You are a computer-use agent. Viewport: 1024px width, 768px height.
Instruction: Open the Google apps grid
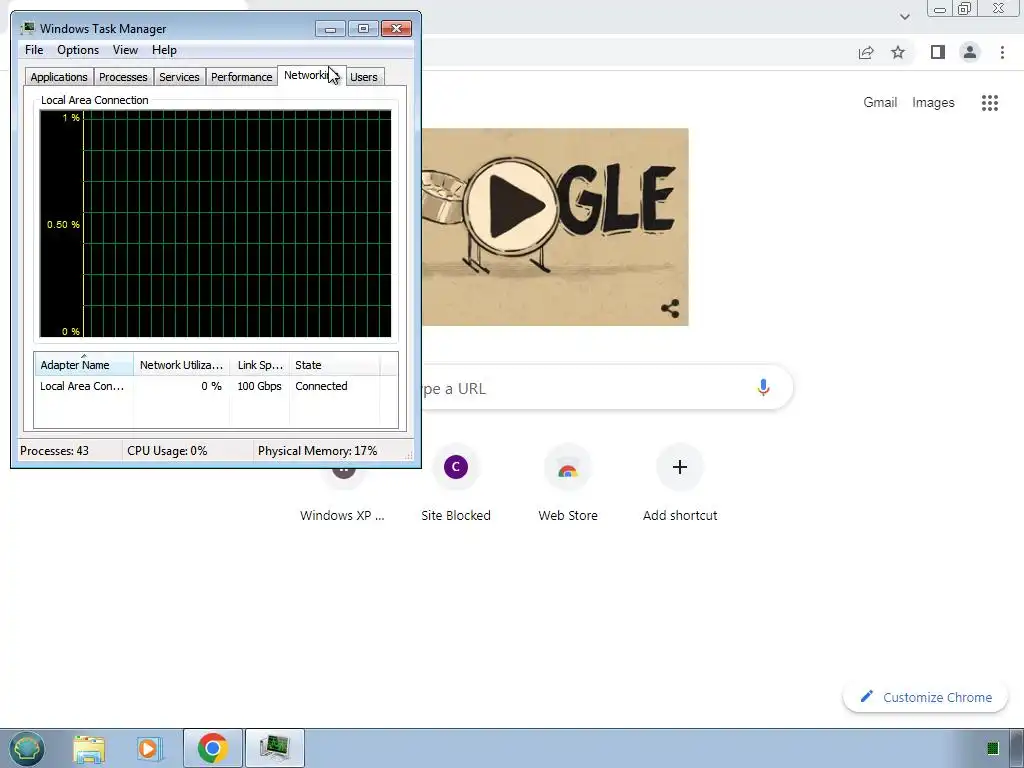pos(989,103)
